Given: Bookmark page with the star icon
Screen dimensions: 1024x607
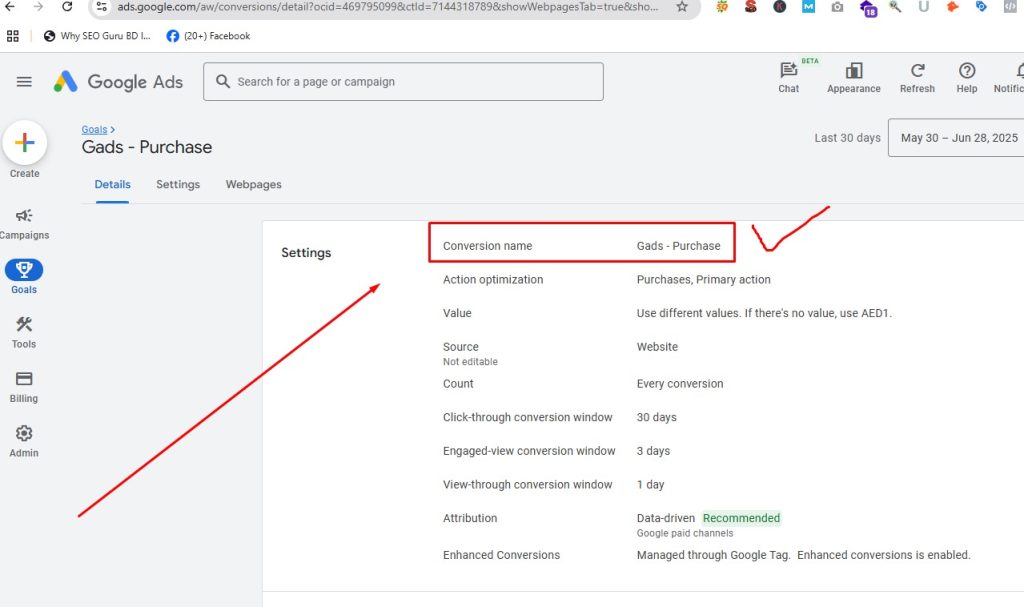Looking at the screenshot, I should (x=682, y=6).
